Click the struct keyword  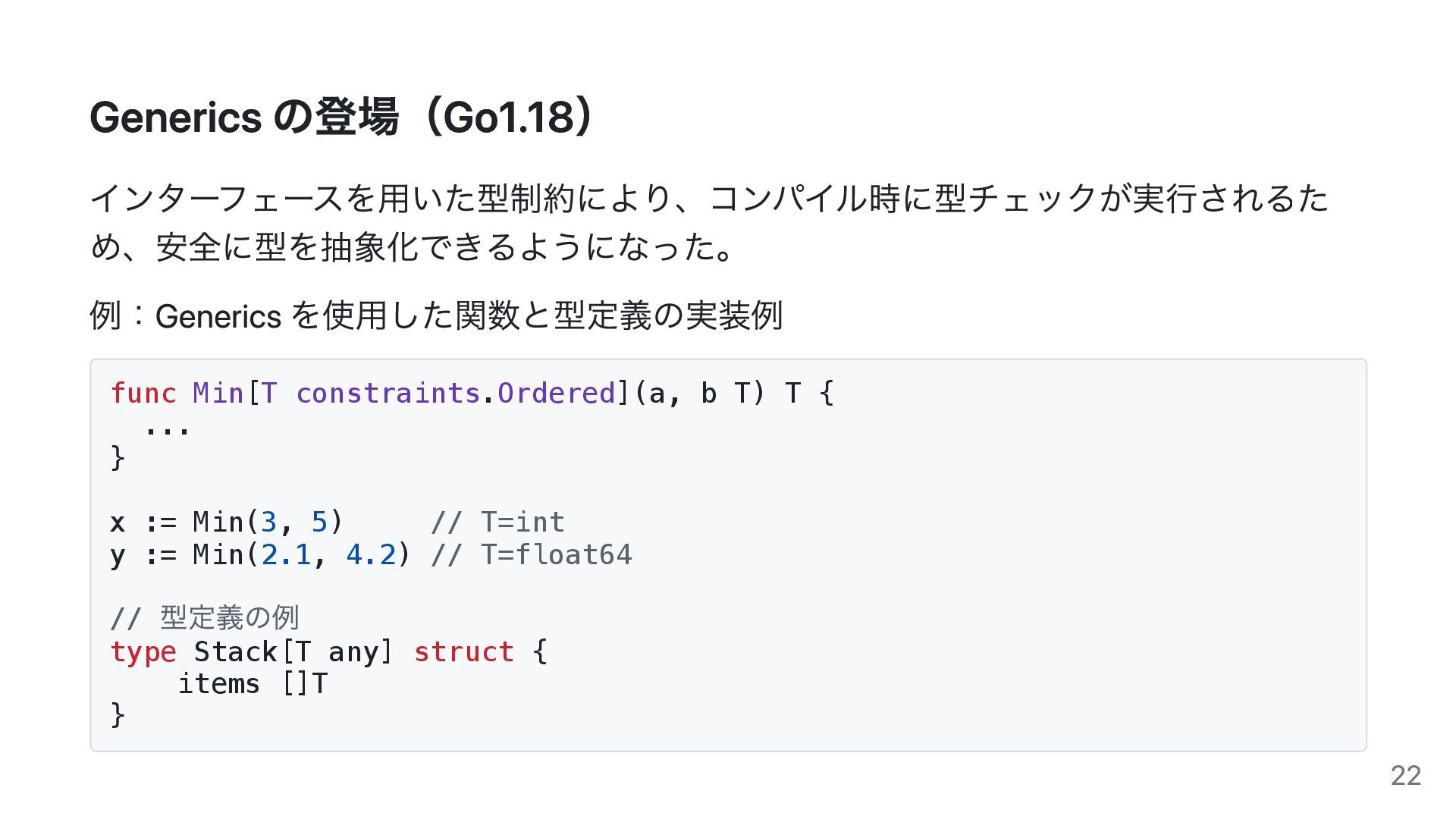(463, 651)
